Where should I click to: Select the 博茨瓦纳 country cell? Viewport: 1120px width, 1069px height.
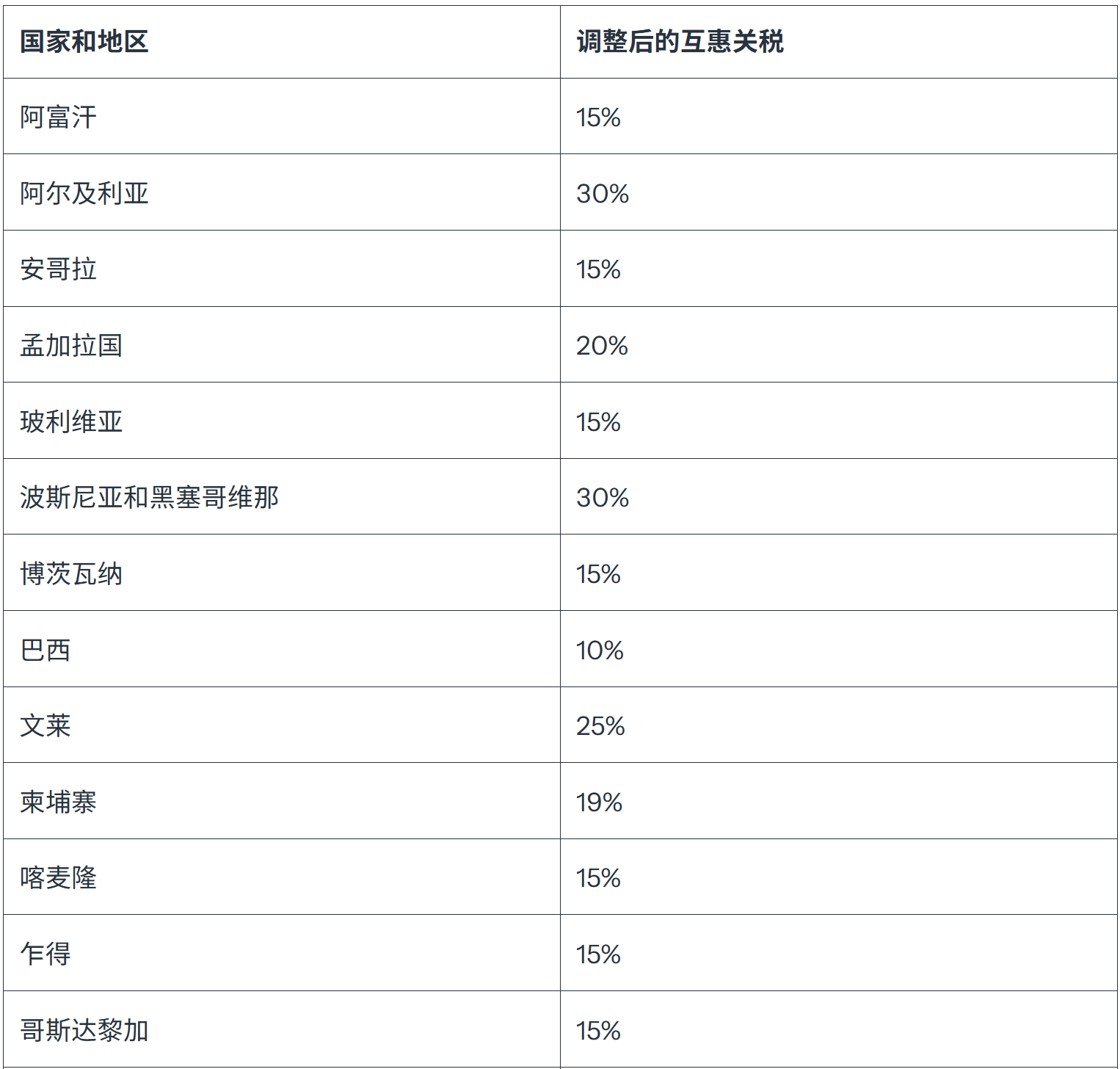tap(71, 573)
